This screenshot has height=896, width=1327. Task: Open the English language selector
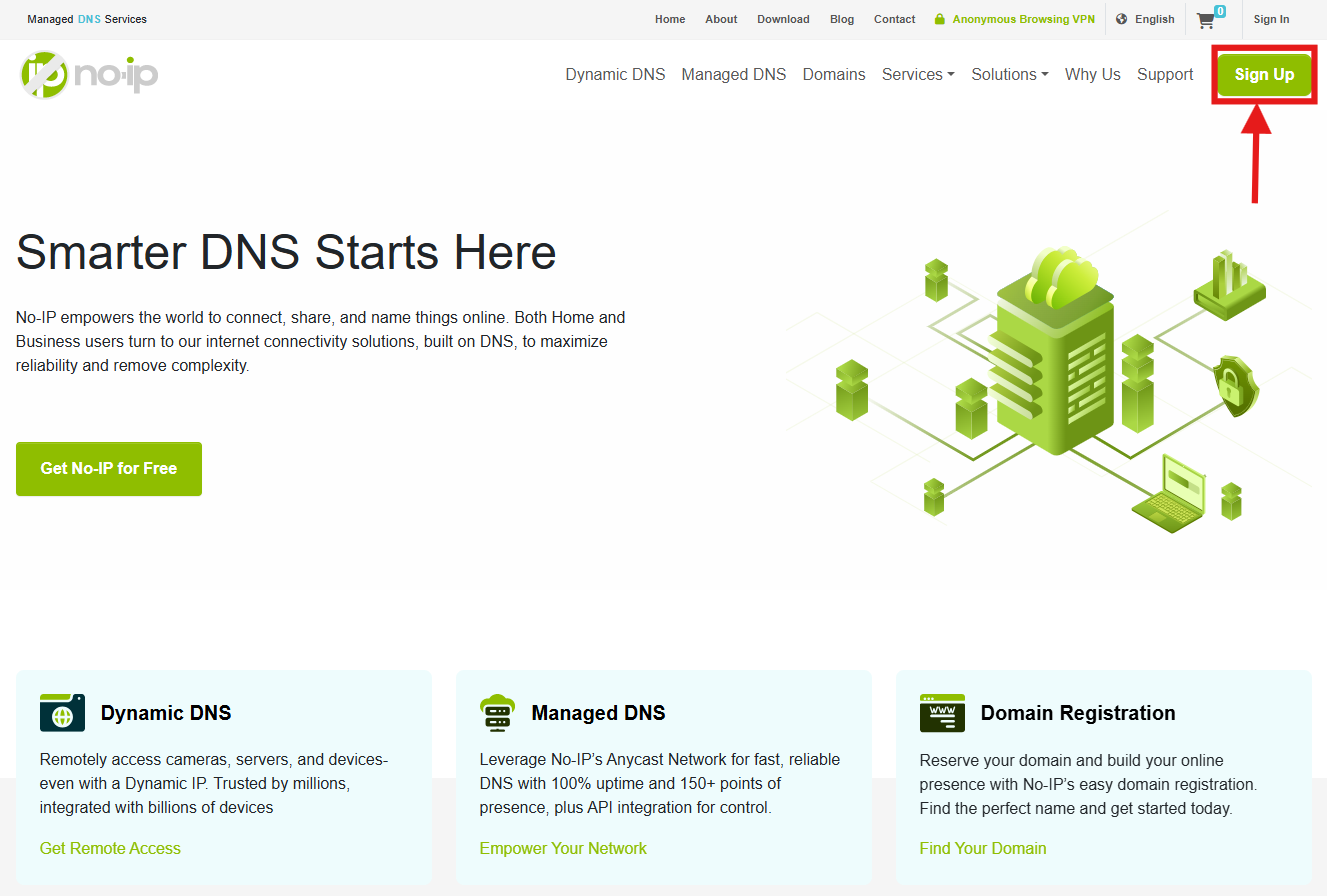point(1154,19)
